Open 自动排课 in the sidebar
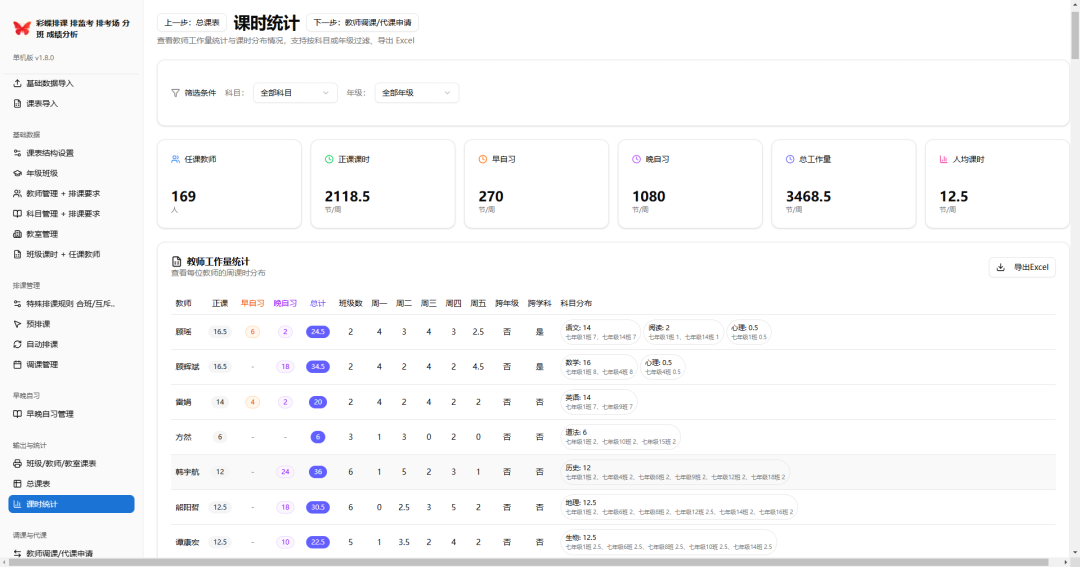 [x=72, y=344]
